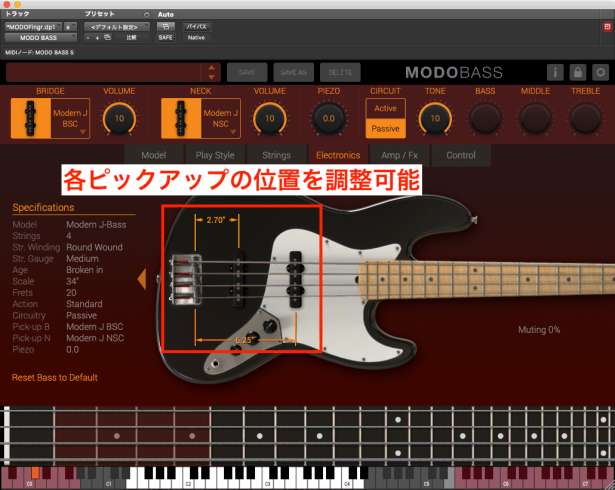The image size is (615, 490).
Task: Click the Round Wound string winding value
Action: [94, 248]
